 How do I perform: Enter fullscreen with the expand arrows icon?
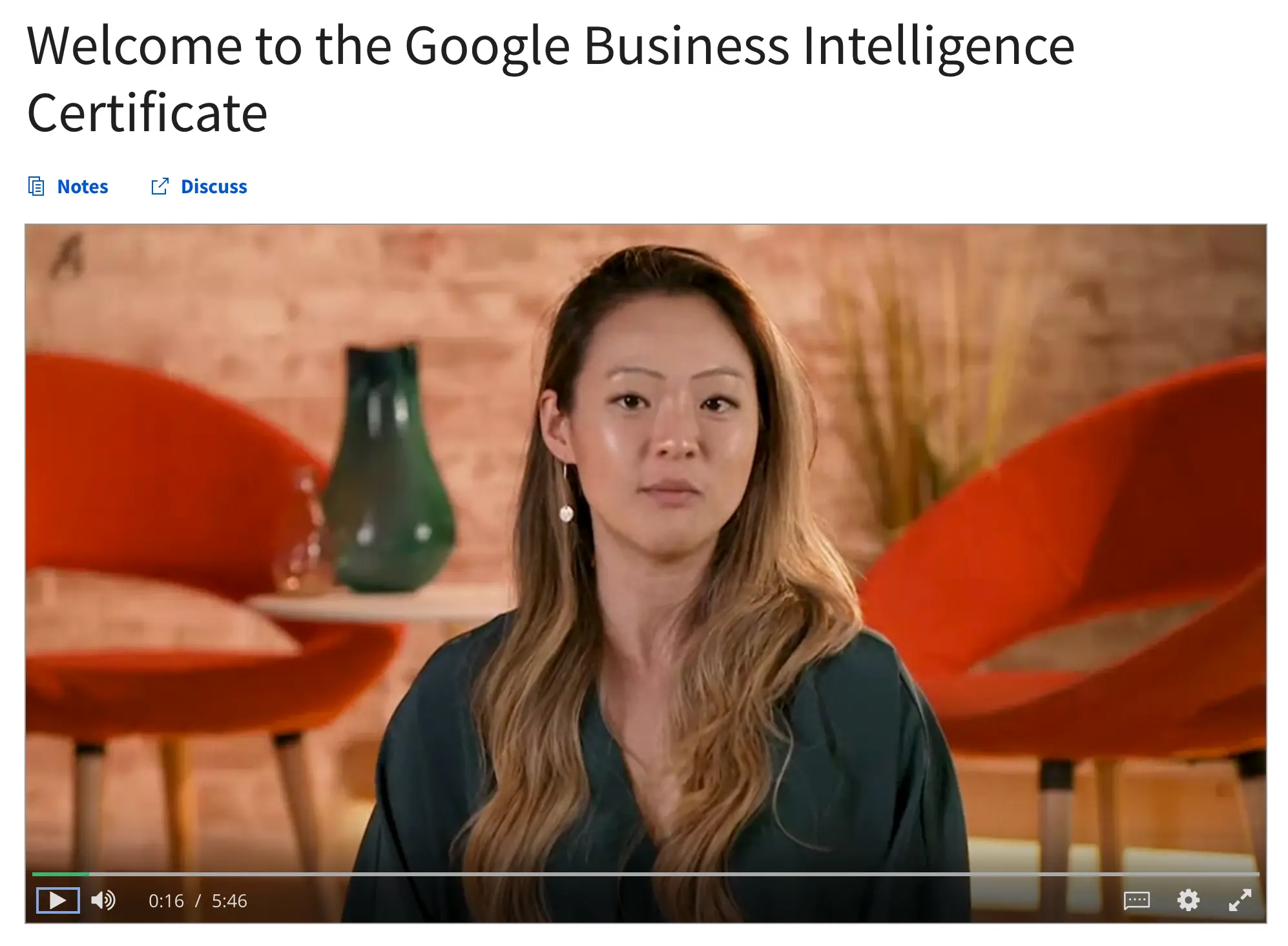point(1240,900)
